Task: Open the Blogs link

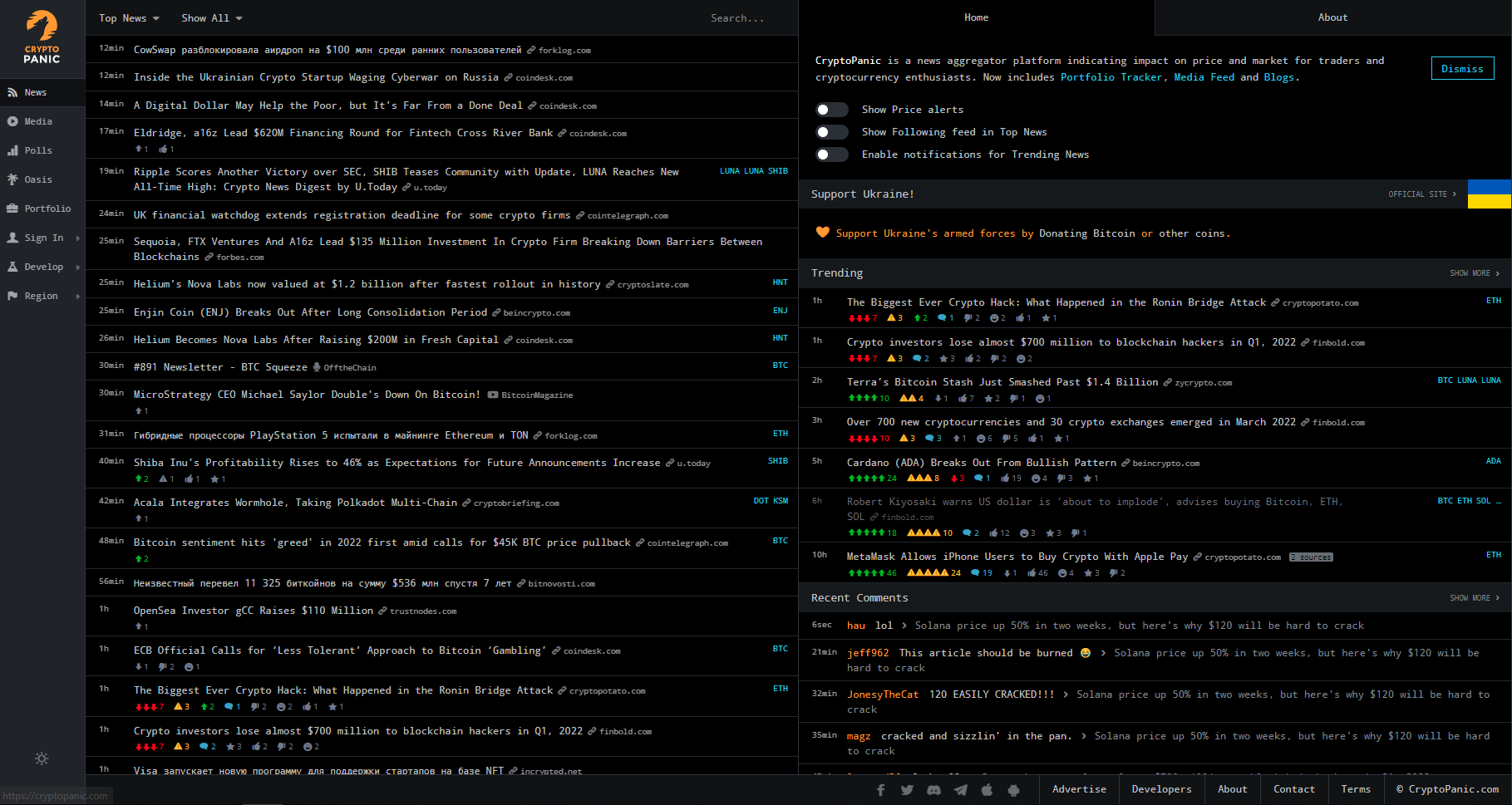Action: [x=1278, y=77]
